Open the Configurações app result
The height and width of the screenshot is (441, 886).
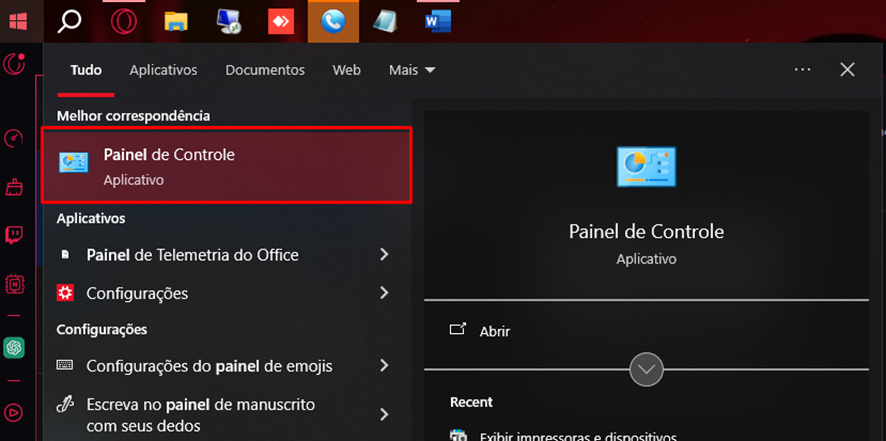pyautogui.click(x=137, y=293)
